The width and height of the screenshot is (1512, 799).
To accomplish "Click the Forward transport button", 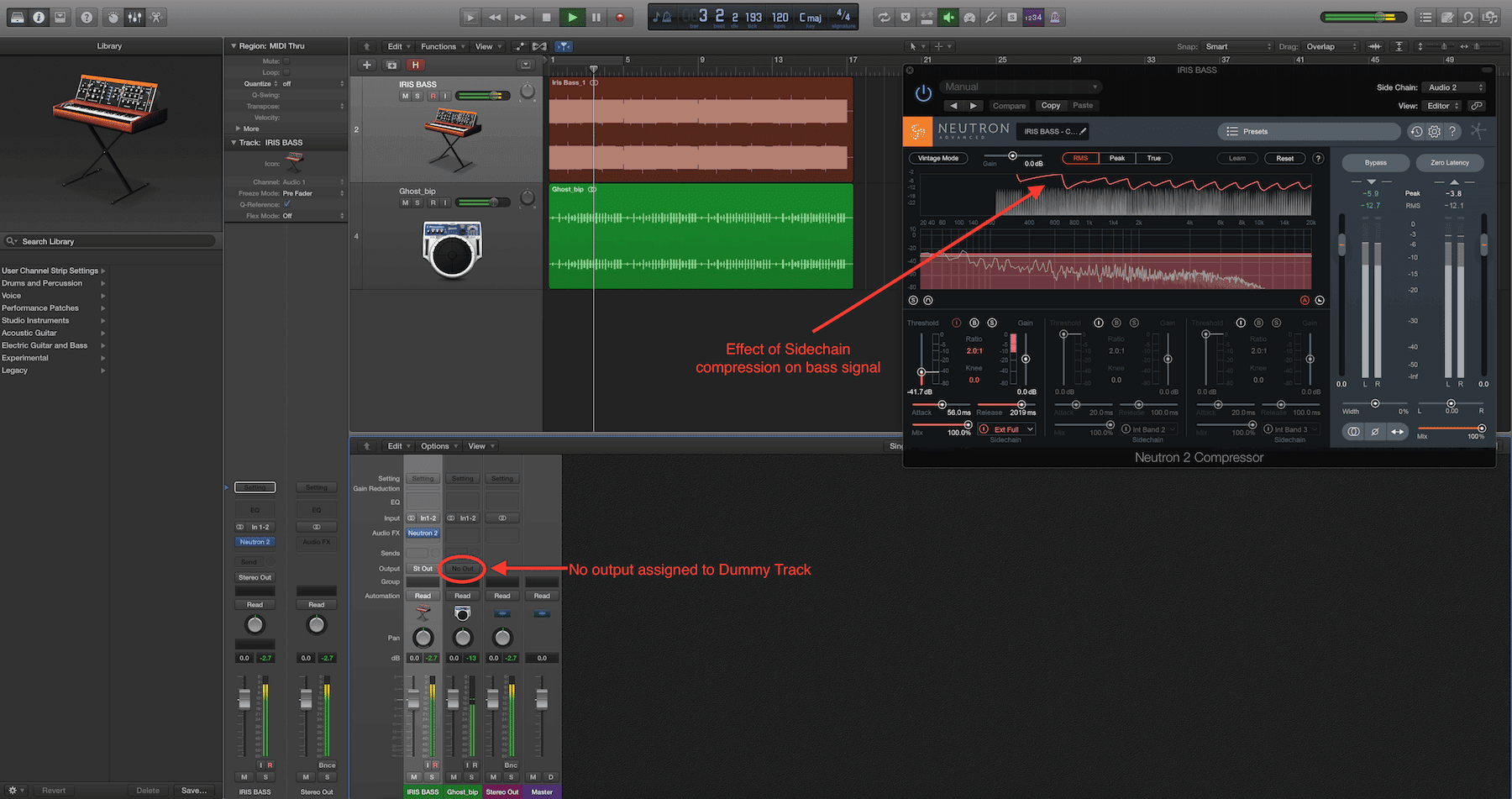I will (521, 17).
